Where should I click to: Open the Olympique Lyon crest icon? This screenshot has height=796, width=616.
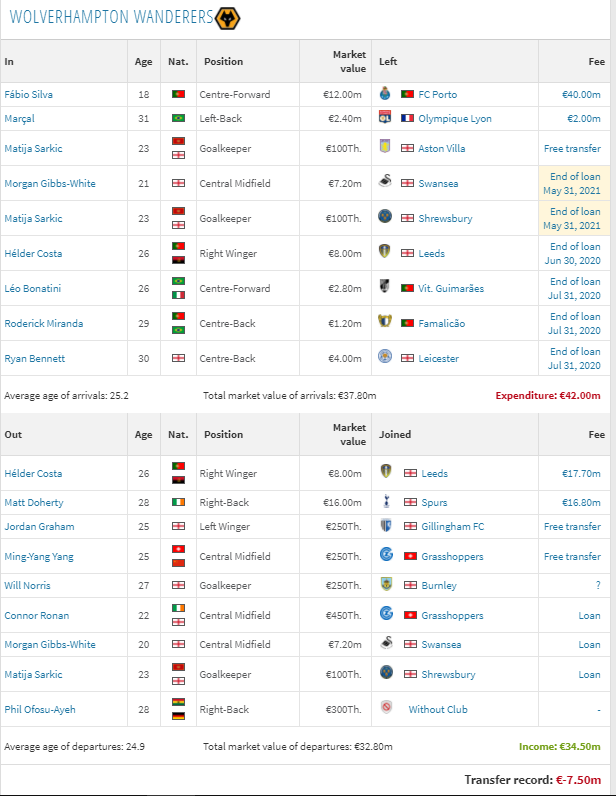385,118
